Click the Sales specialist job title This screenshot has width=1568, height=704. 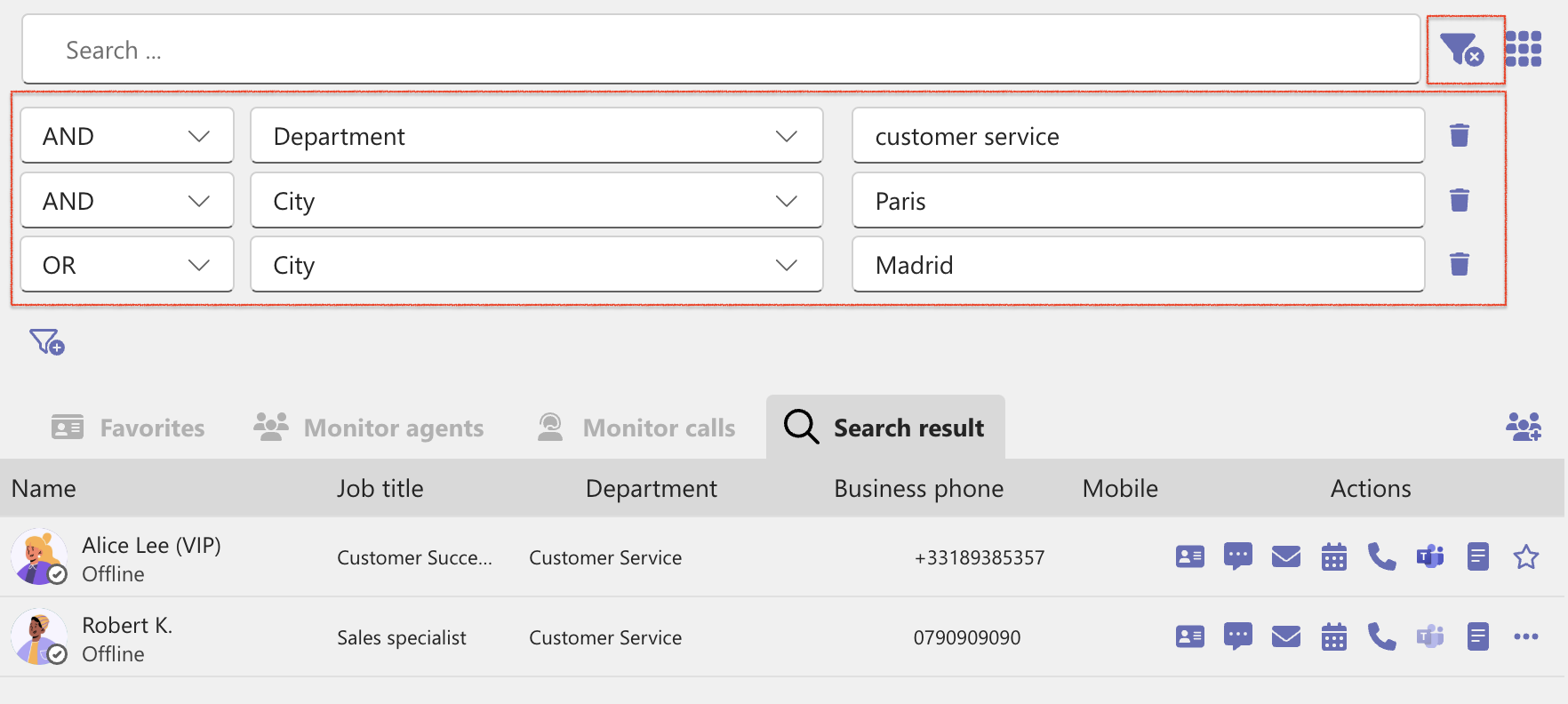click(402, 637)
